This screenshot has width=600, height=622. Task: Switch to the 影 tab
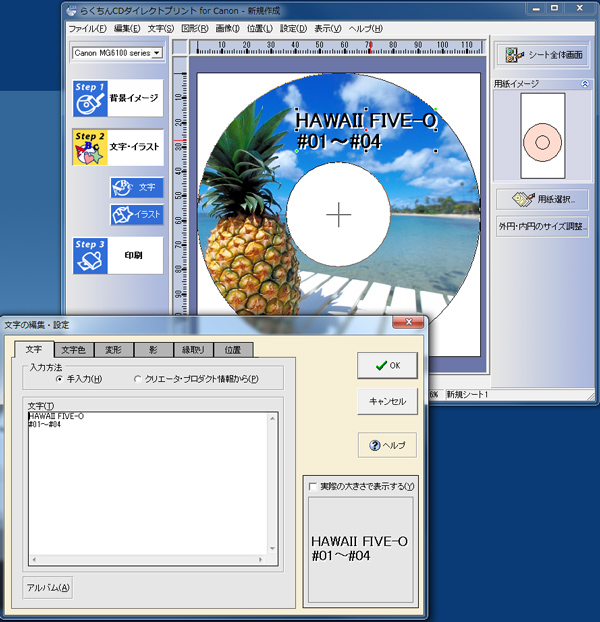153,350
